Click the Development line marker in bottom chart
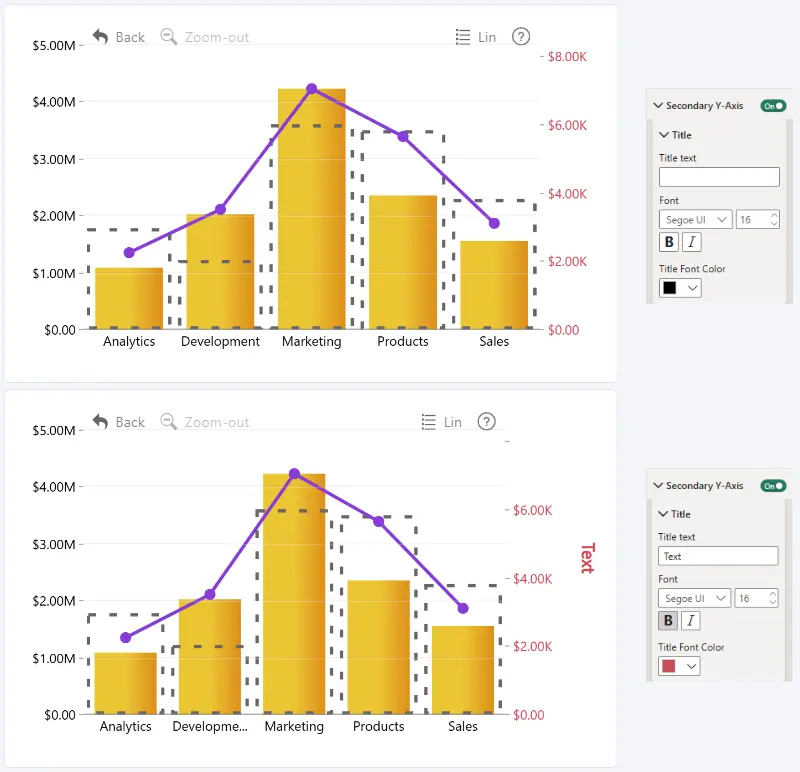 coord(210,594)
